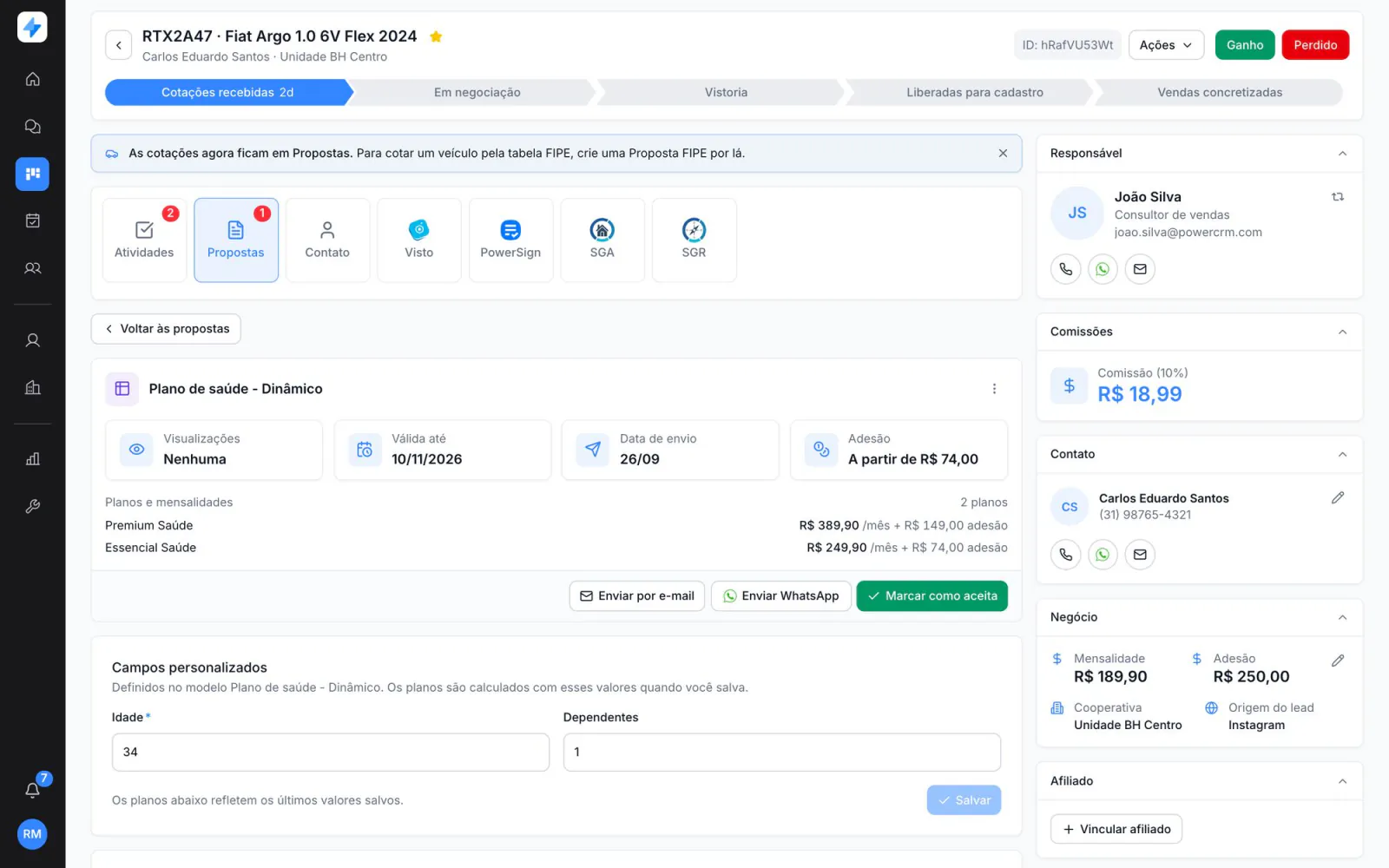The width and height of the screenshot is (1389, 868).
Task: Focus the Dependentes input field
Action: tap(781, 752)
